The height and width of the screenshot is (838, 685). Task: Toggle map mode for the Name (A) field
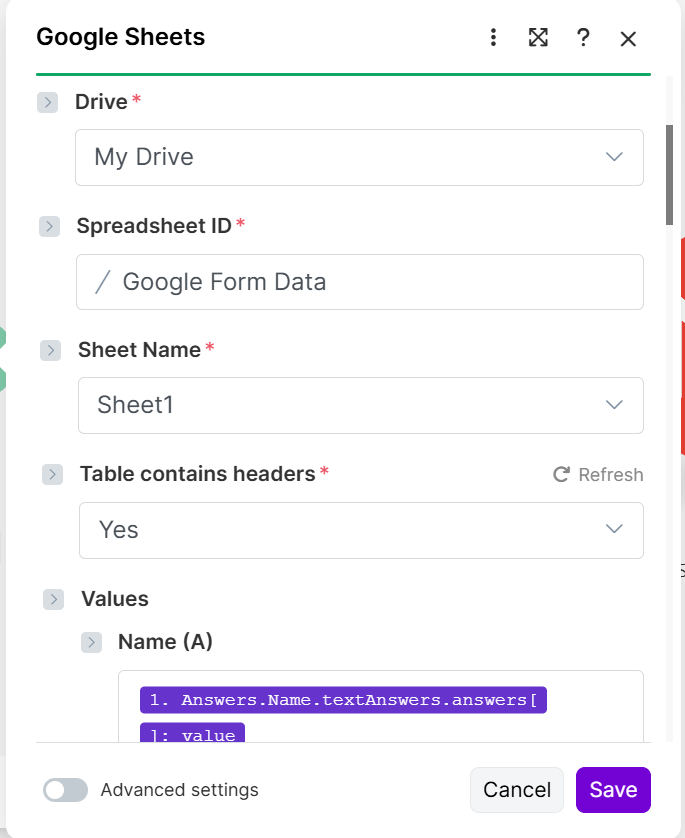pos(91,642)
